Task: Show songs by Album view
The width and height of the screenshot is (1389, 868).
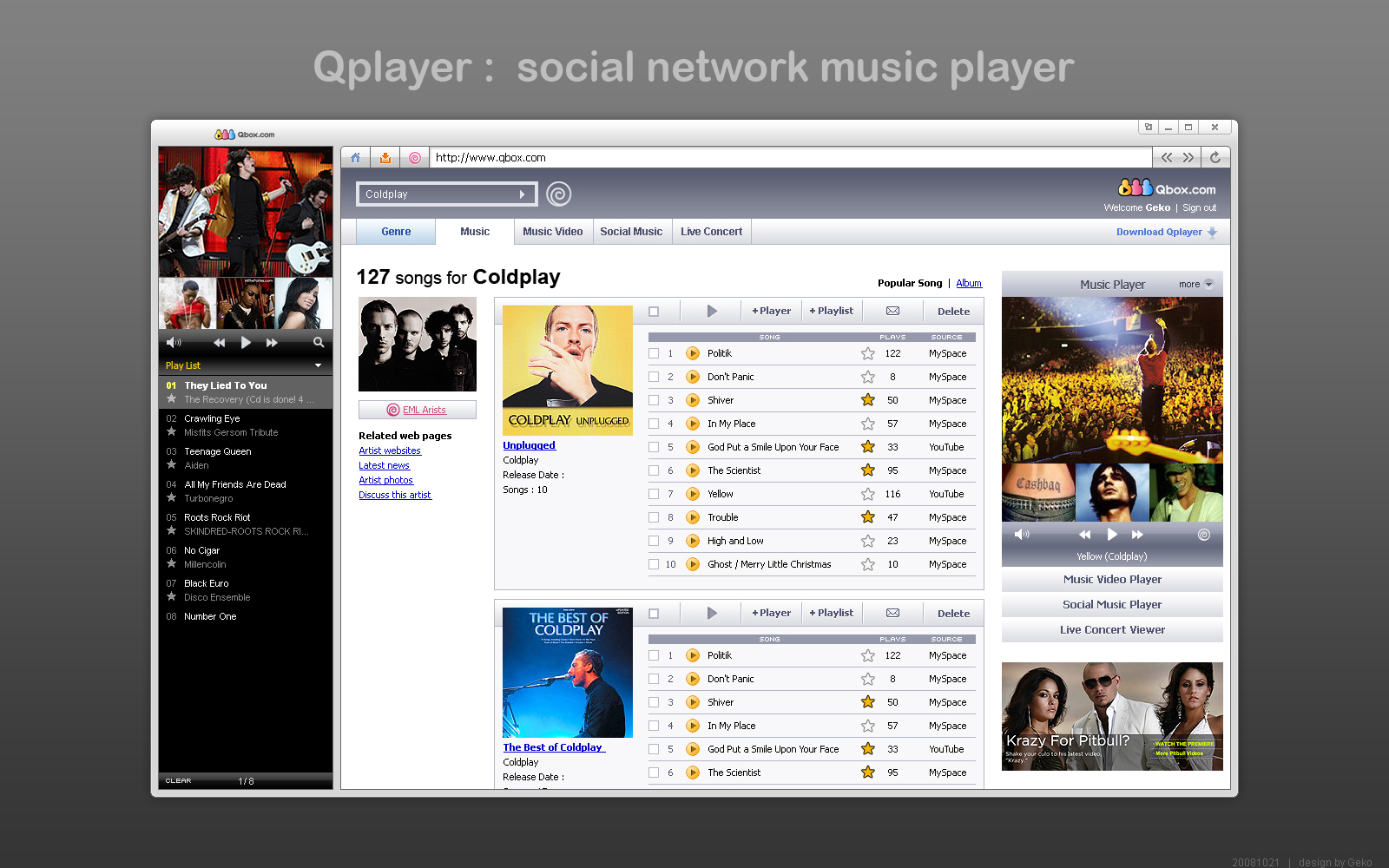Action: tap(969, 283)
